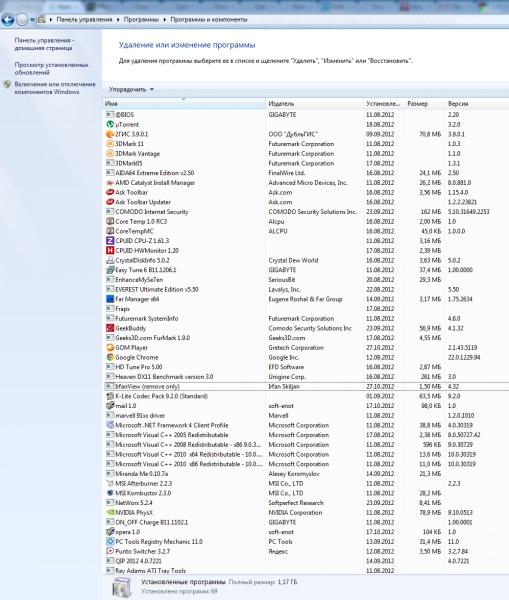Select EVEREST Ultimate Edition v5.50 row
The width and height of the screenshot is (509, 600).
click(306, 289)
